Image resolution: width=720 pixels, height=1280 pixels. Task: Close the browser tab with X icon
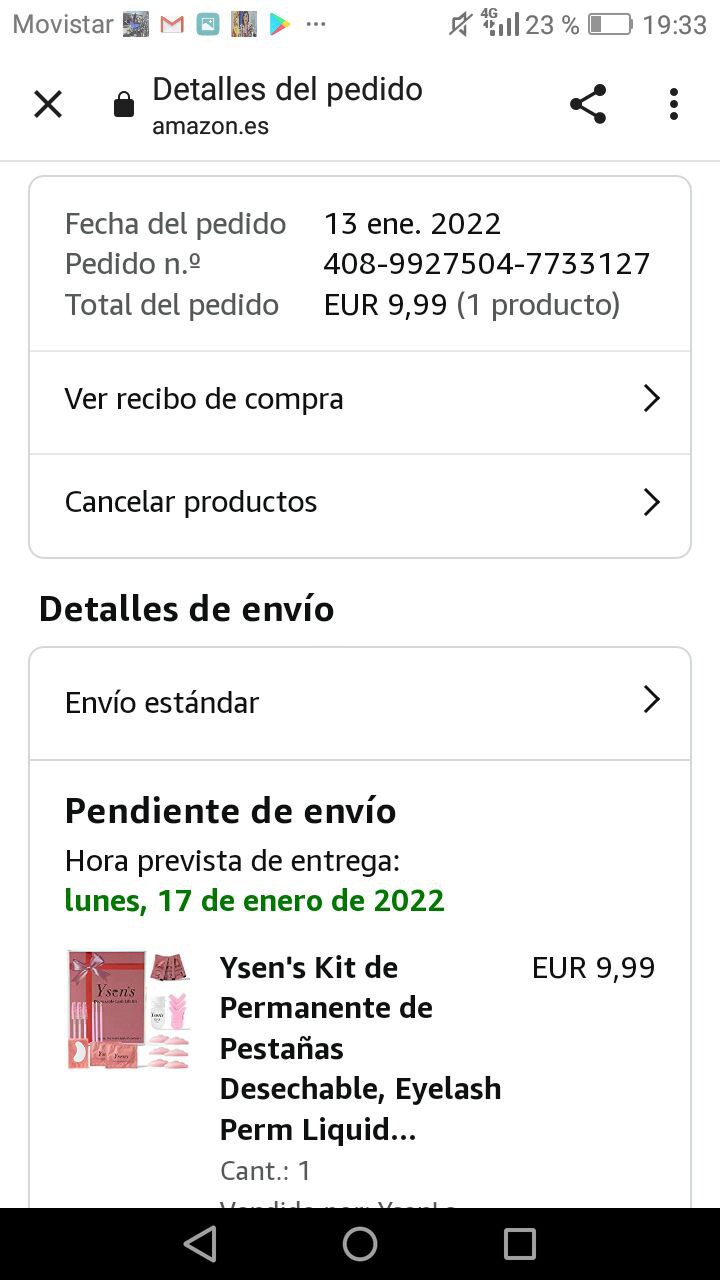(x=48, y=104)
